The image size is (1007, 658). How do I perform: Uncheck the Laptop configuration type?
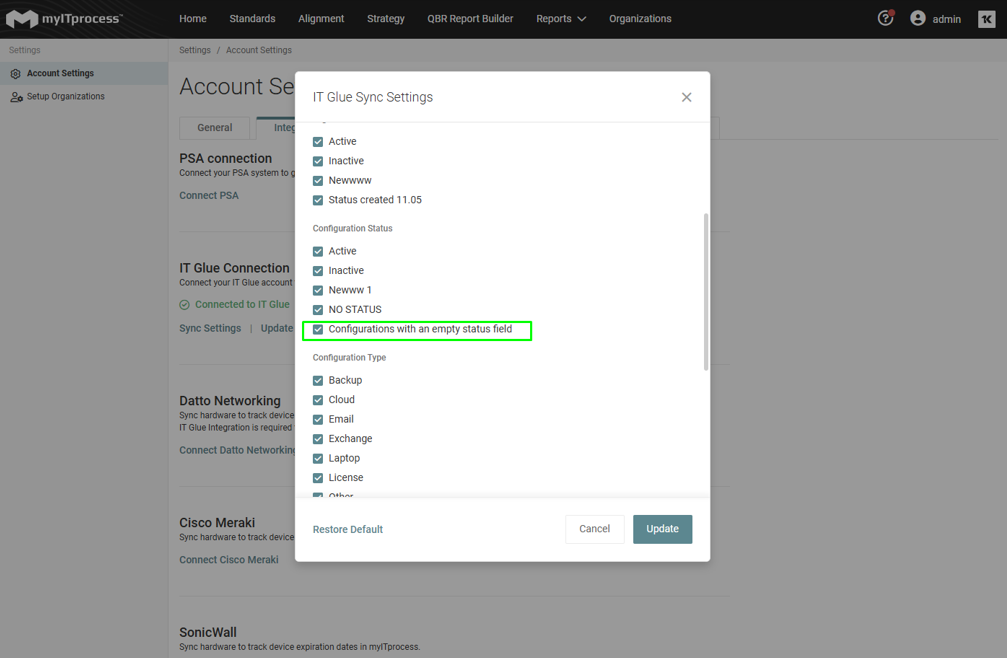click(318, 458)
